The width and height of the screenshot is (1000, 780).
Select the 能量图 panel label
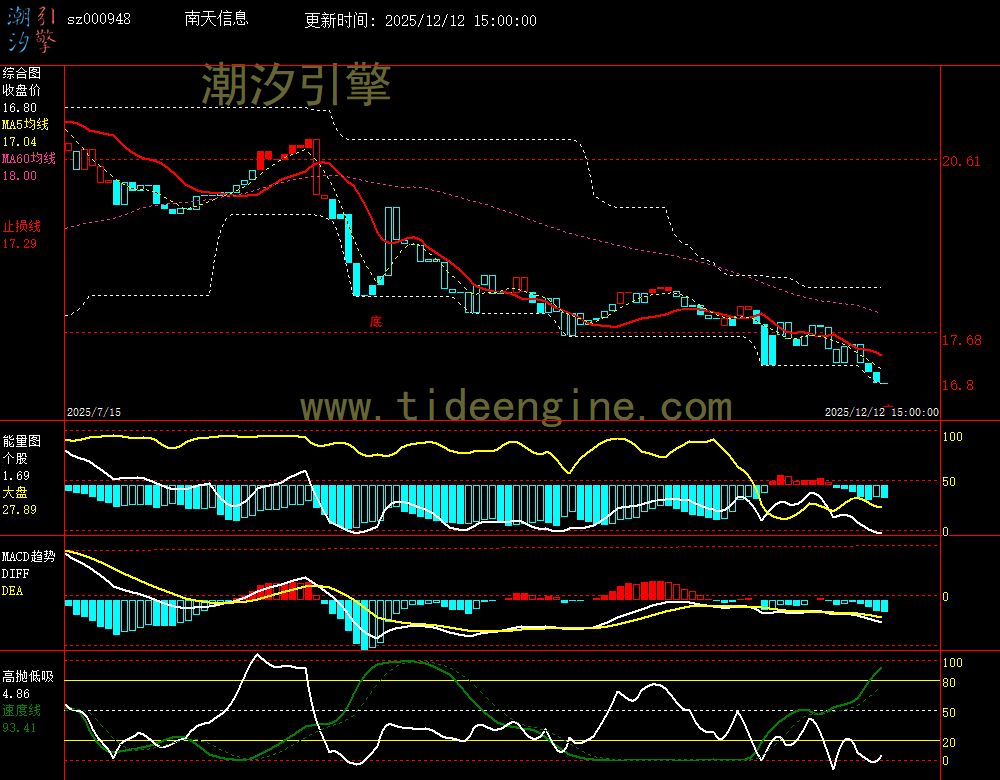22,440
